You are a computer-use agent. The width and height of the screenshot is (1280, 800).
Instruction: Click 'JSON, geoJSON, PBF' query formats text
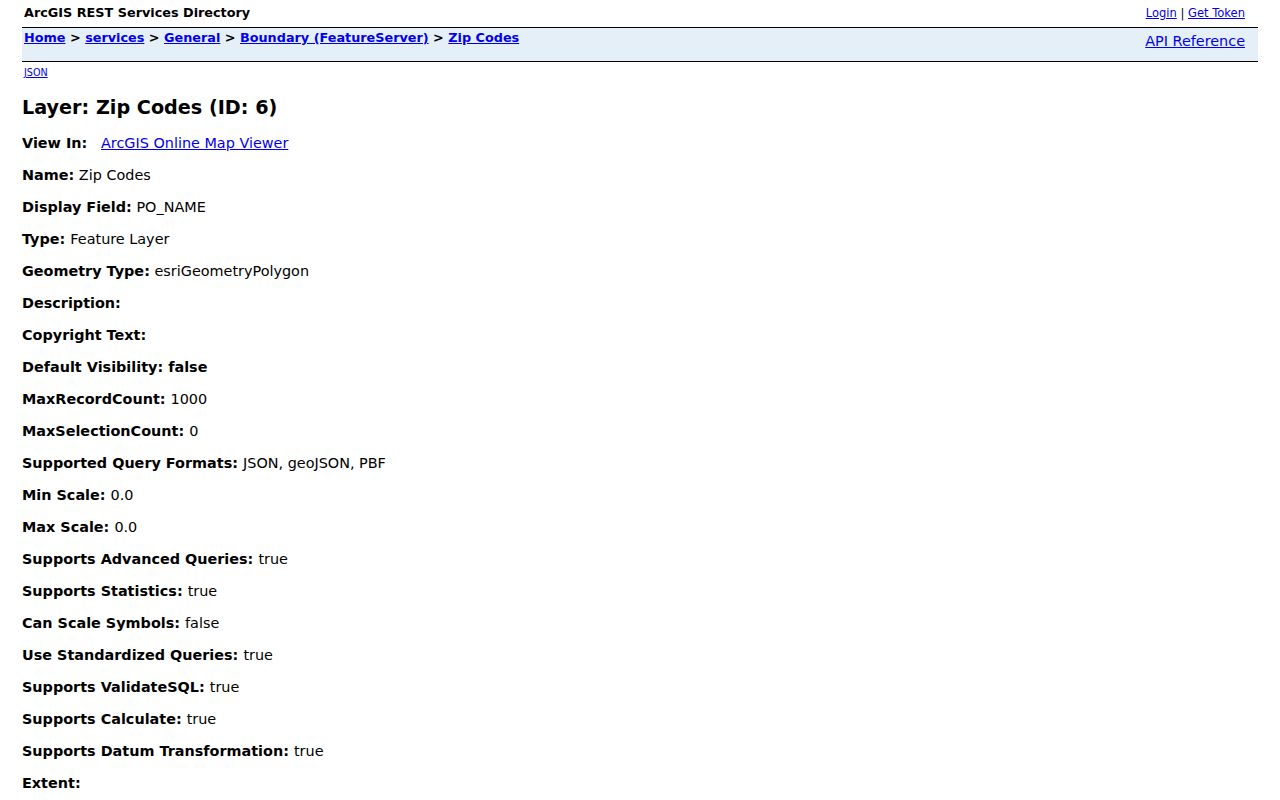(x=314, y=463)
